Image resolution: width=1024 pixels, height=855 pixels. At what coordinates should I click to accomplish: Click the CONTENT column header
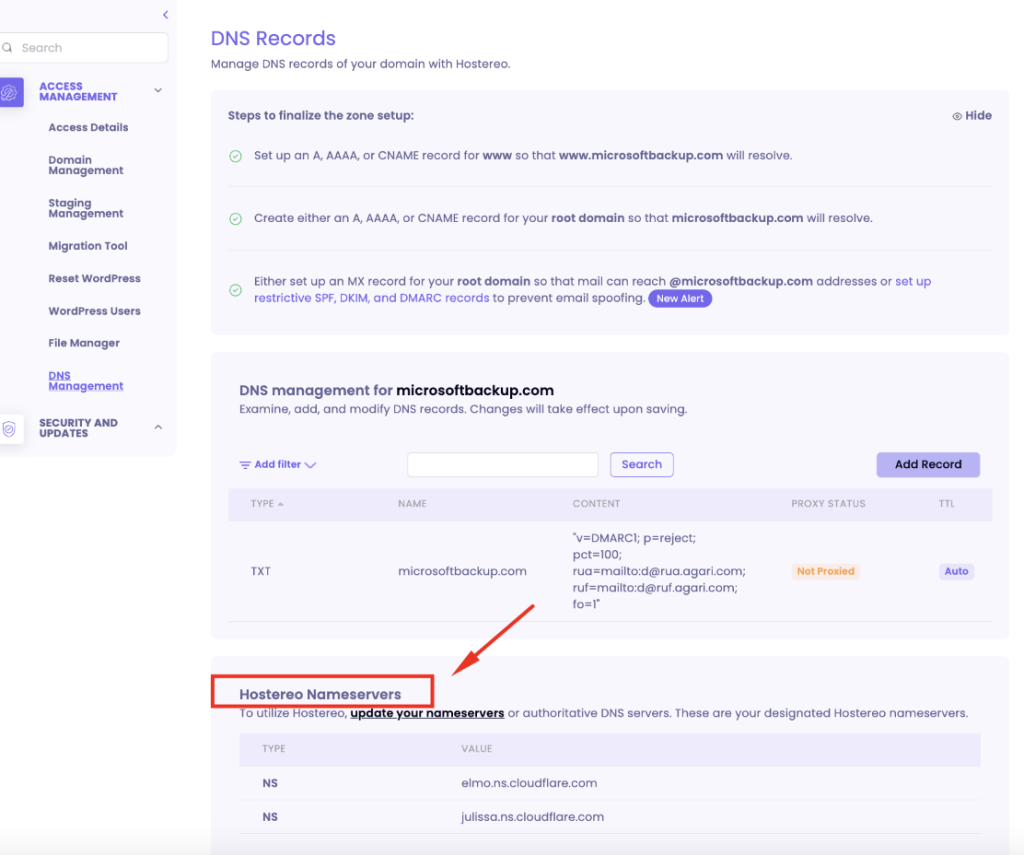[x=596, y=504]
